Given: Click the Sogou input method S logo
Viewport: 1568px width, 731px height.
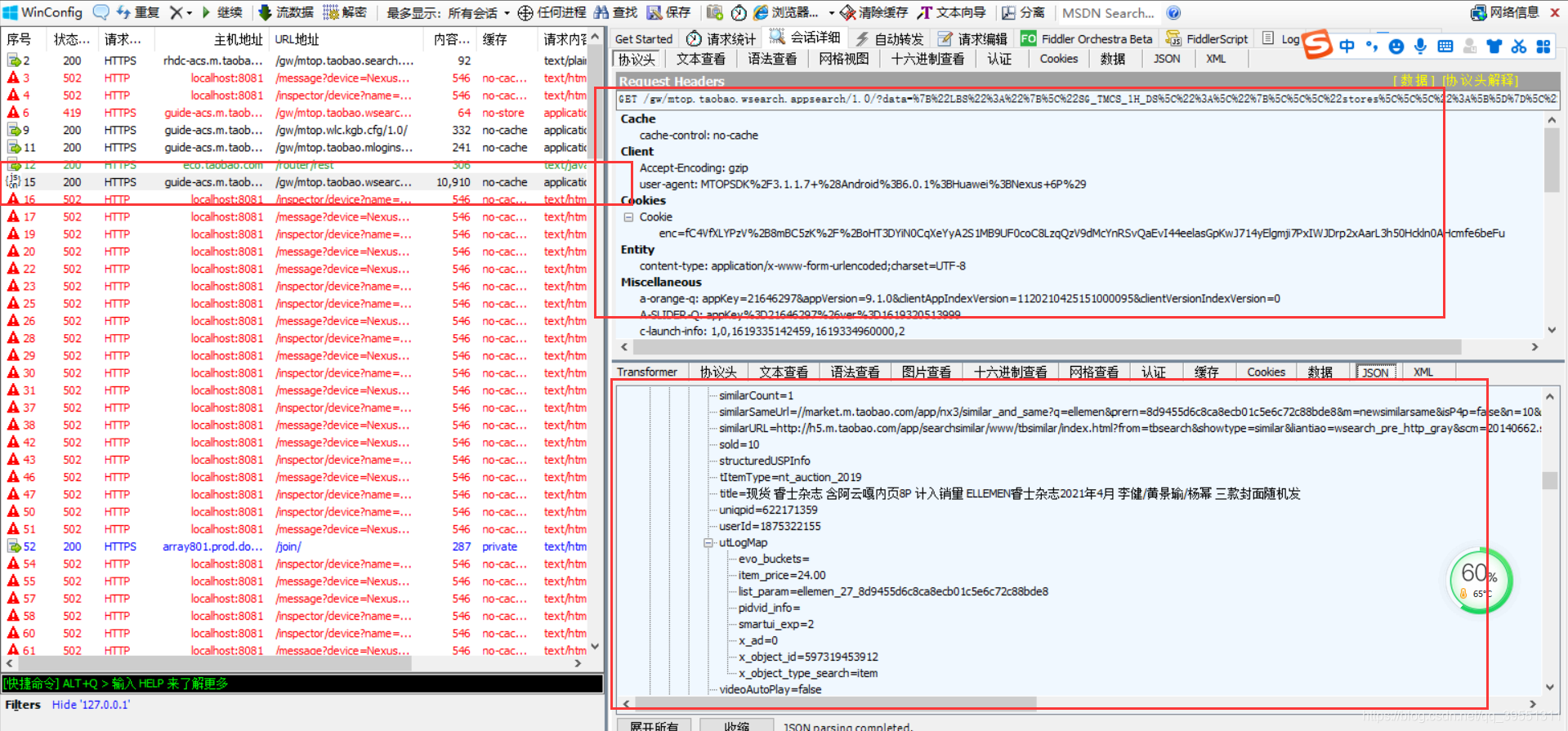Looking at the screenshot, I should [1317, 44].
